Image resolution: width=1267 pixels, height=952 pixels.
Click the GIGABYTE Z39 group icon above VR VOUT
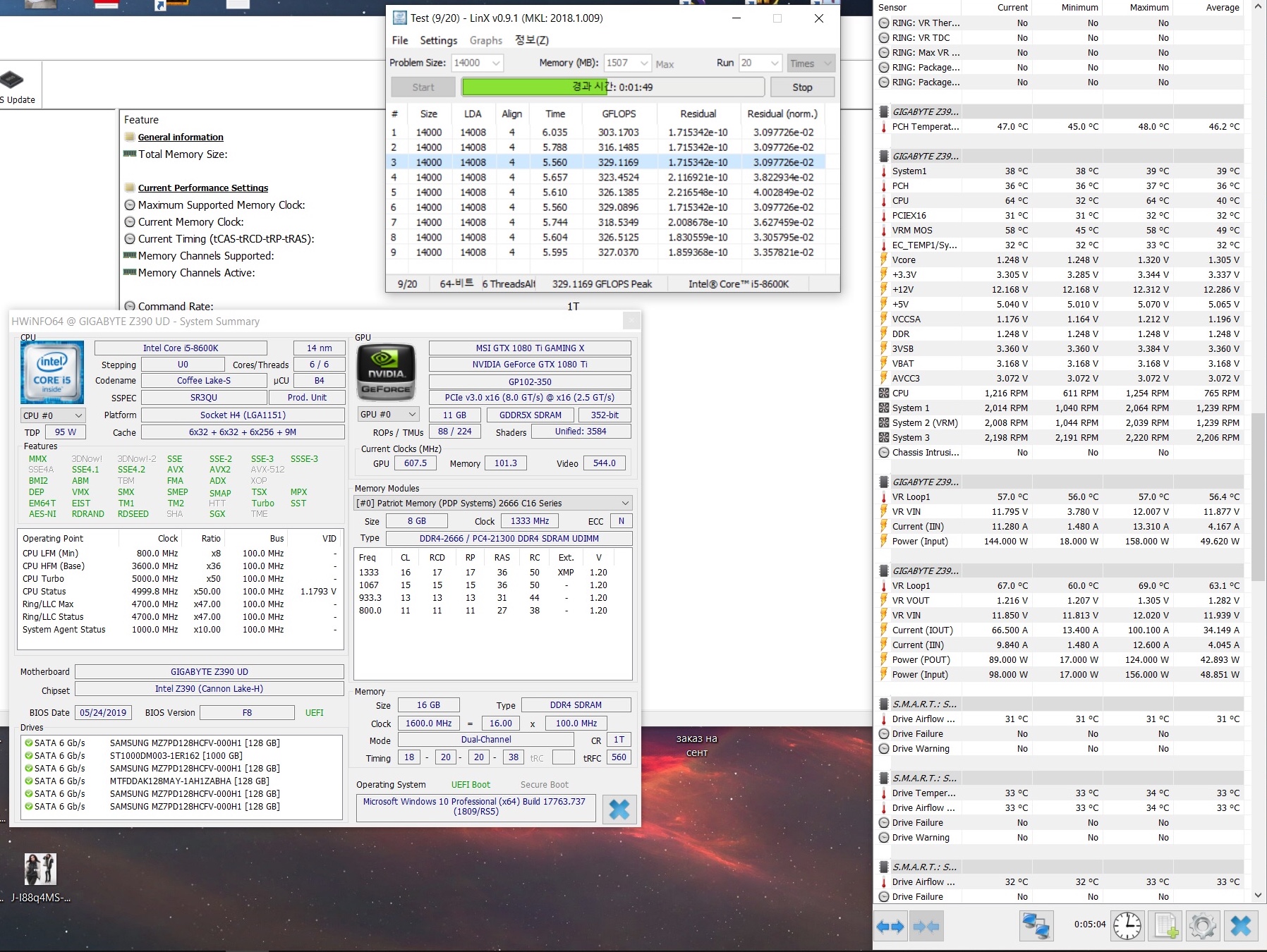click(x=884, y=570)
